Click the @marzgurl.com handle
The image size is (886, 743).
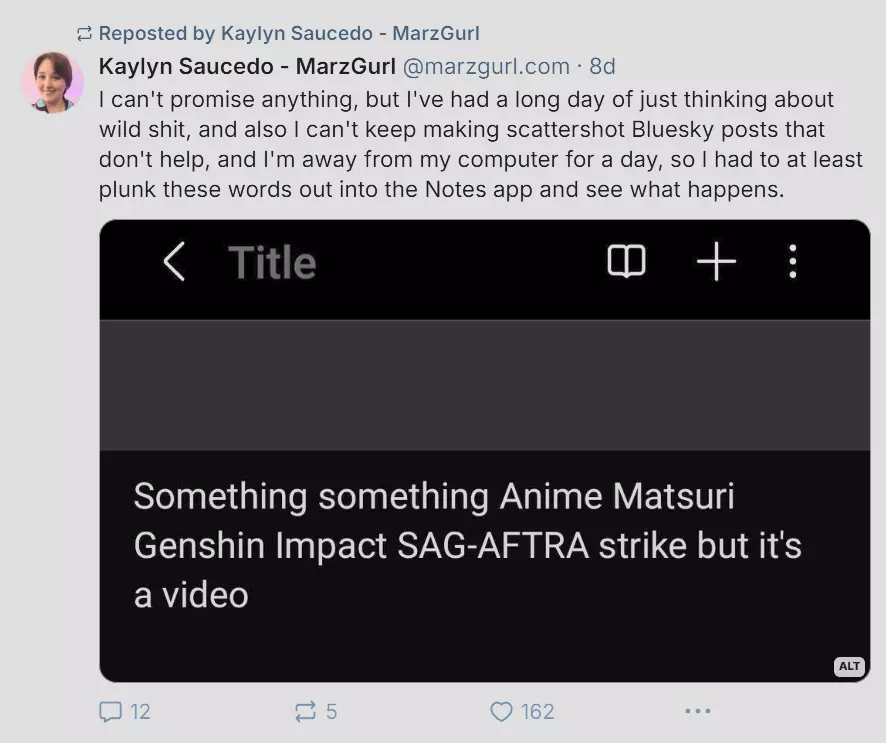[x=486, y=67]
